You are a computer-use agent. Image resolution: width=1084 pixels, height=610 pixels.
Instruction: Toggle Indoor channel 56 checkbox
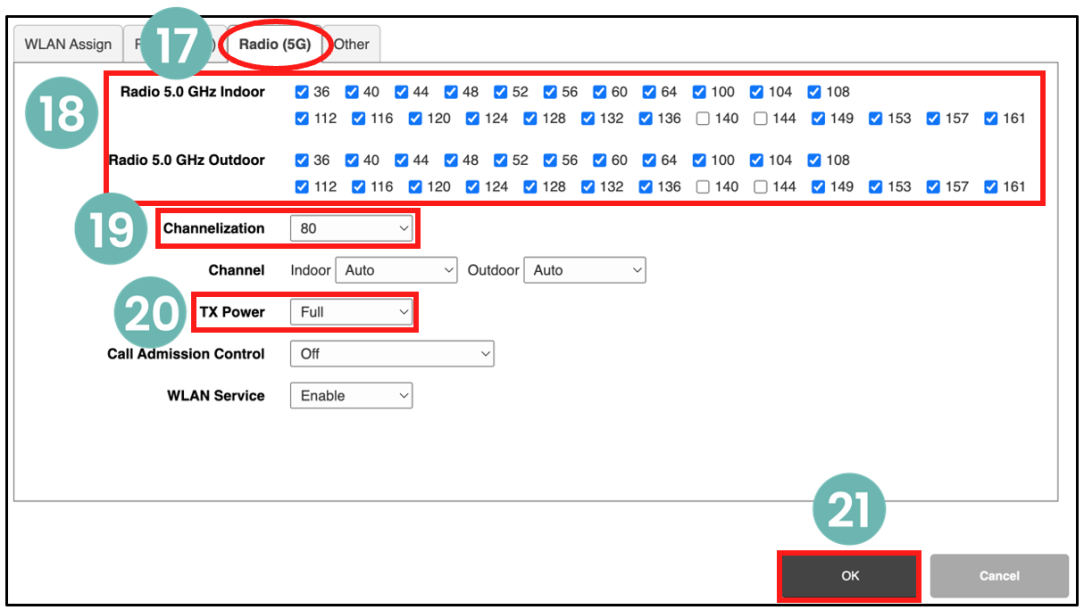(550, 92)
